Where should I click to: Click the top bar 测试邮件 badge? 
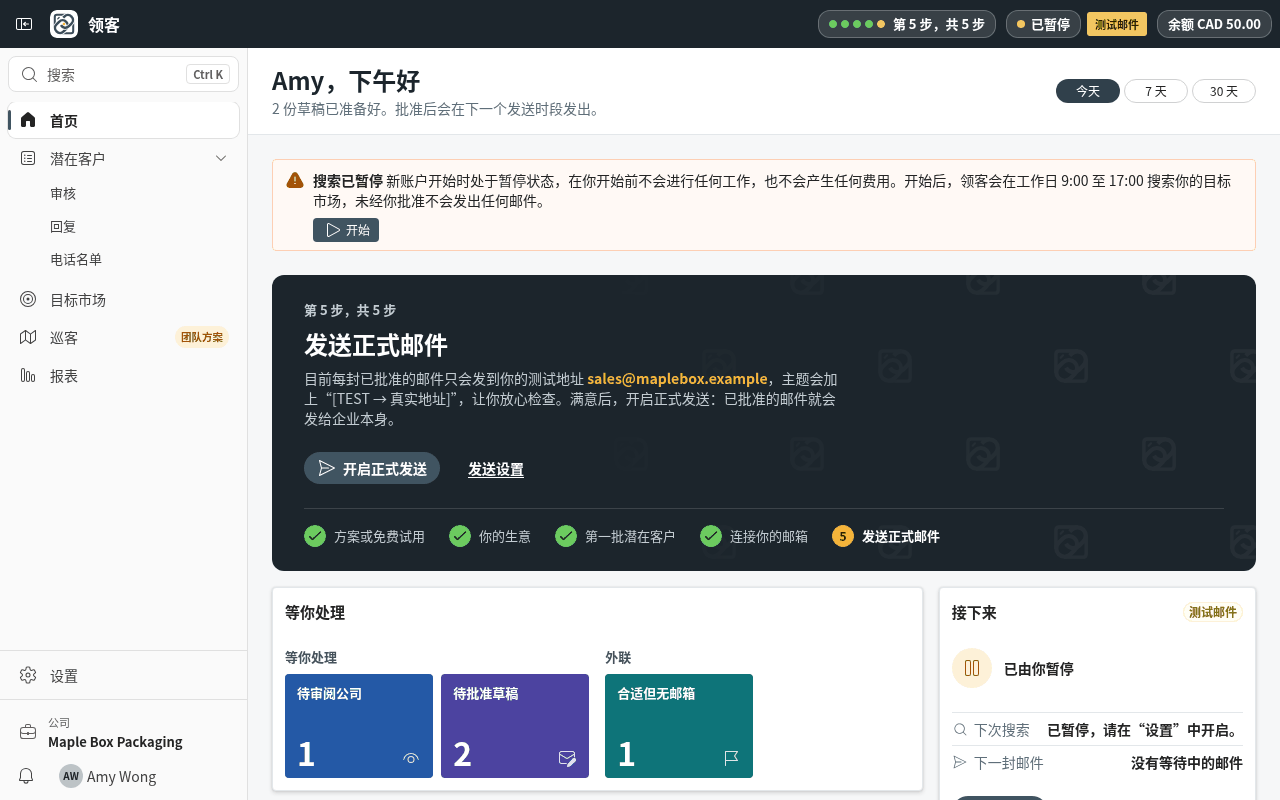point(1117,24)
